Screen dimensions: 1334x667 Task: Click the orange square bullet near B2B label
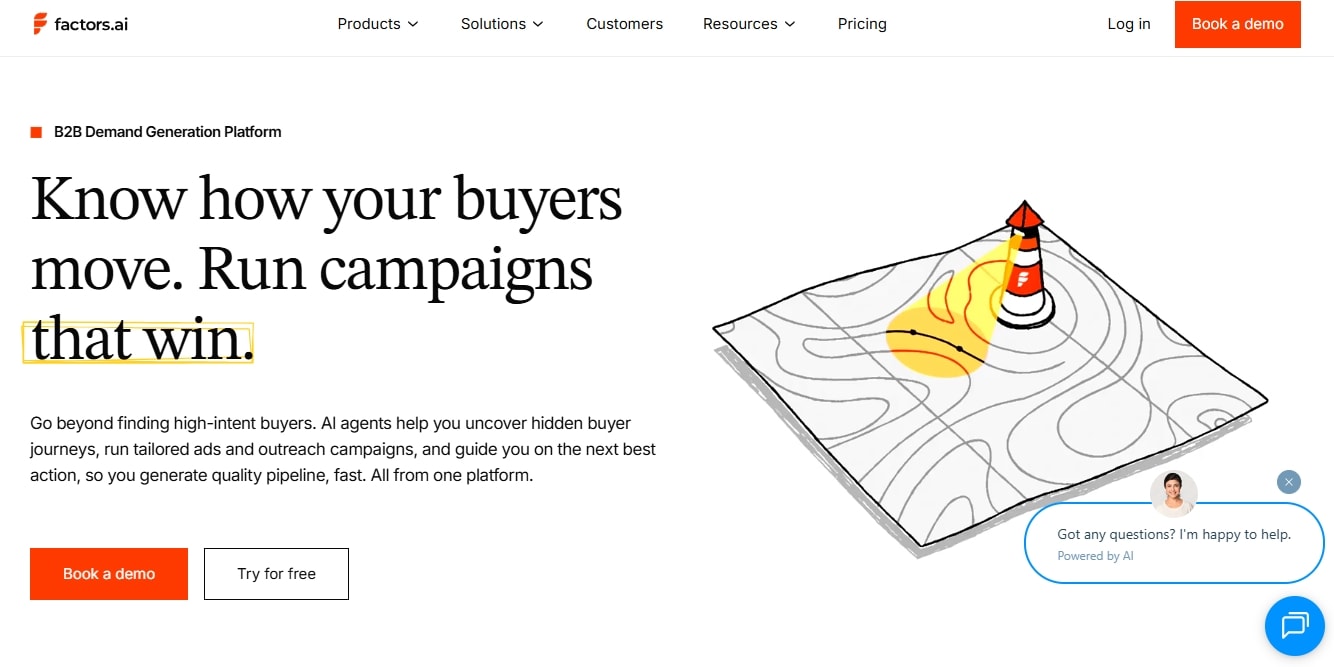[34, 131]
